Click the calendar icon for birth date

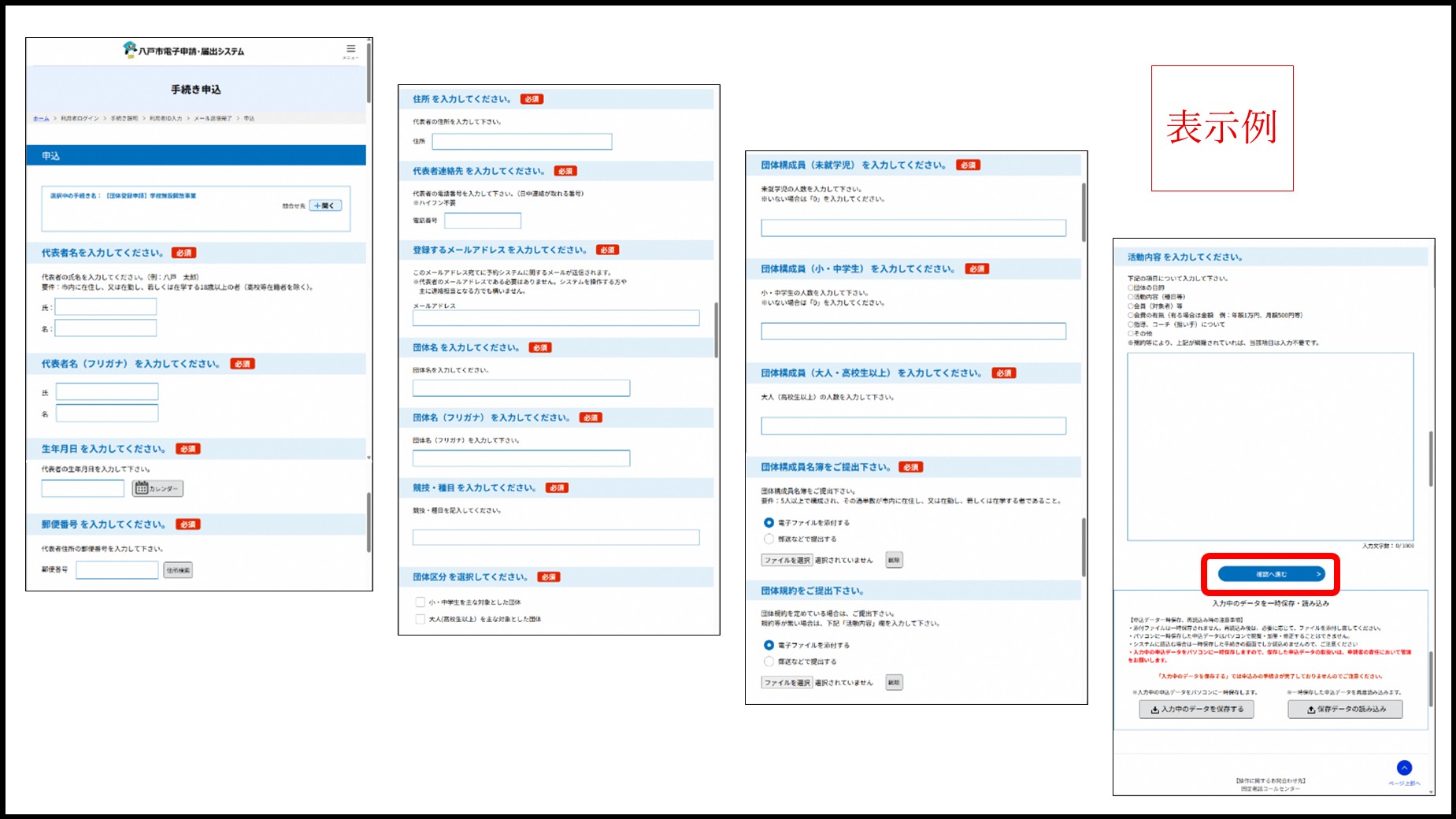pos(142,488)
